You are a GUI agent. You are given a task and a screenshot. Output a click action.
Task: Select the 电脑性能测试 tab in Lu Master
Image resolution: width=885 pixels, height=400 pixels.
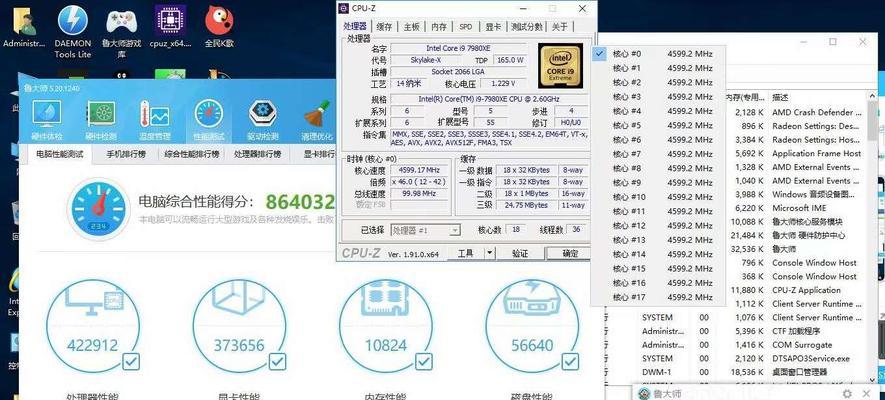[x=60, y=154]
